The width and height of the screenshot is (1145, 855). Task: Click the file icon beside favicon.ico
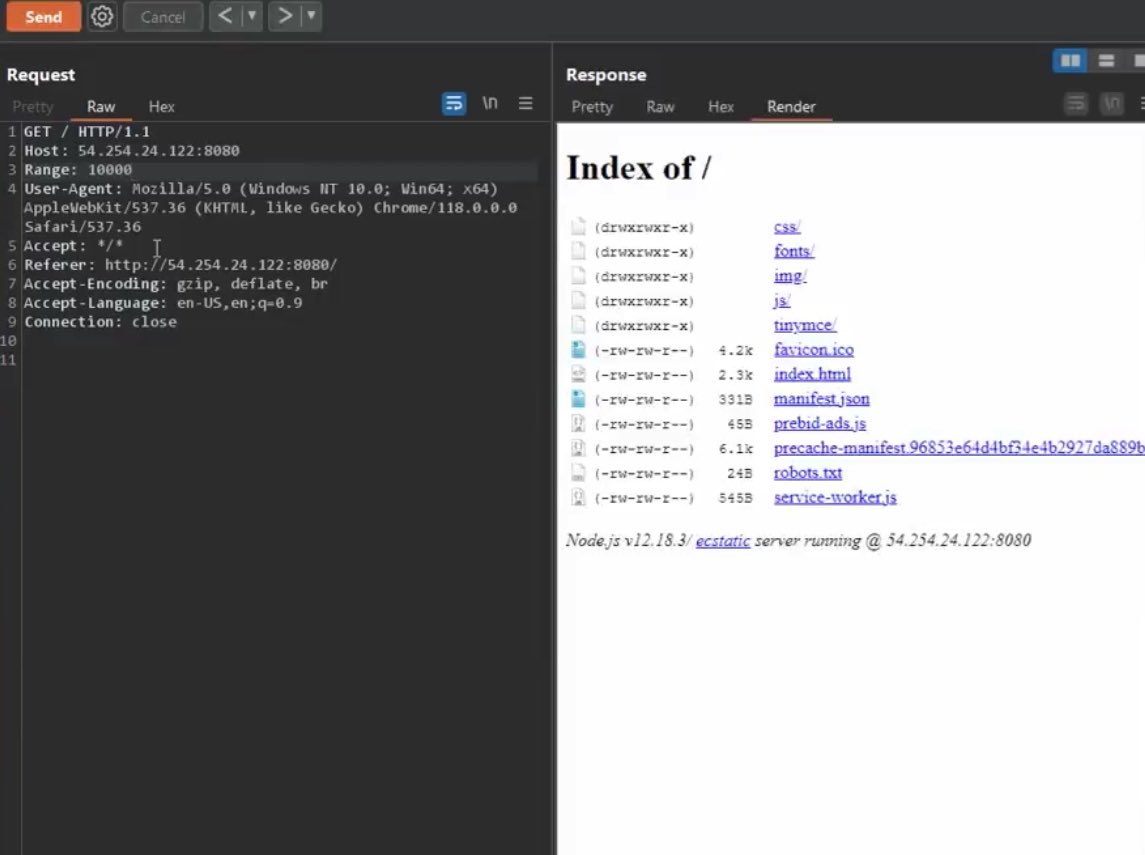pos(578,350)
